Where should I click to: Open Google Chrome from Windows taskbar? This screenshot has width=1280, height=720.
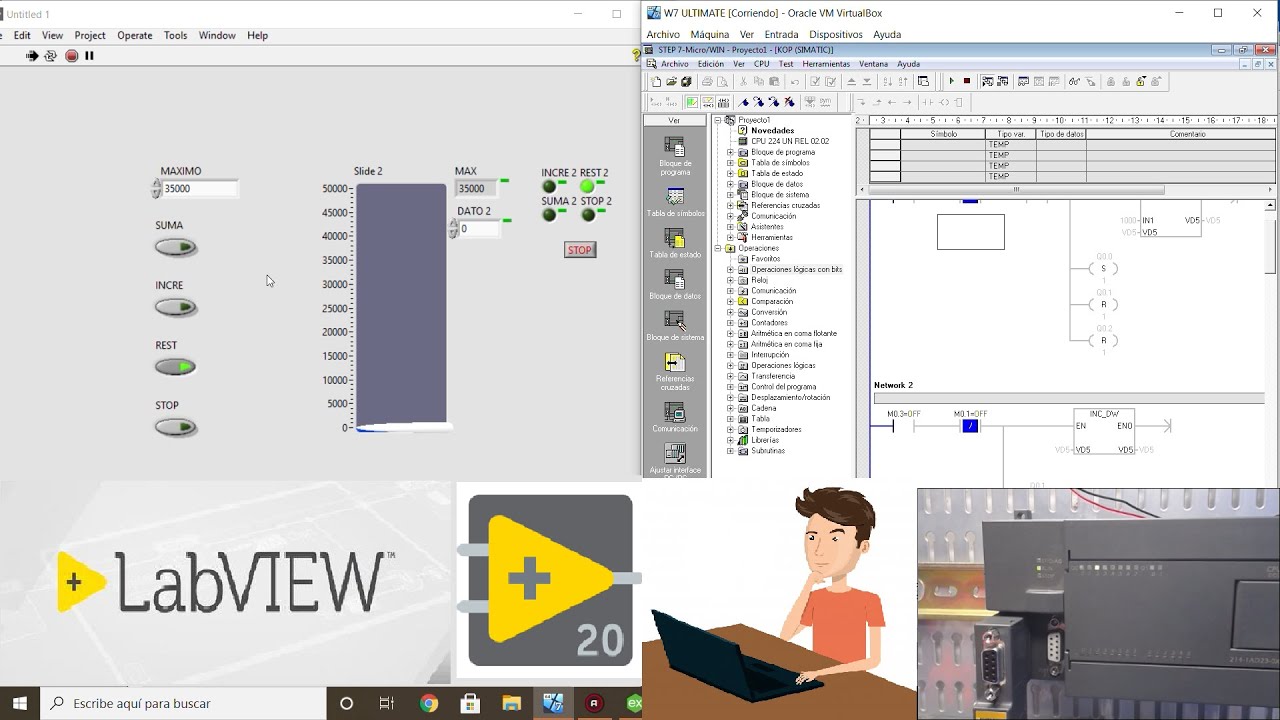point(429,703)
